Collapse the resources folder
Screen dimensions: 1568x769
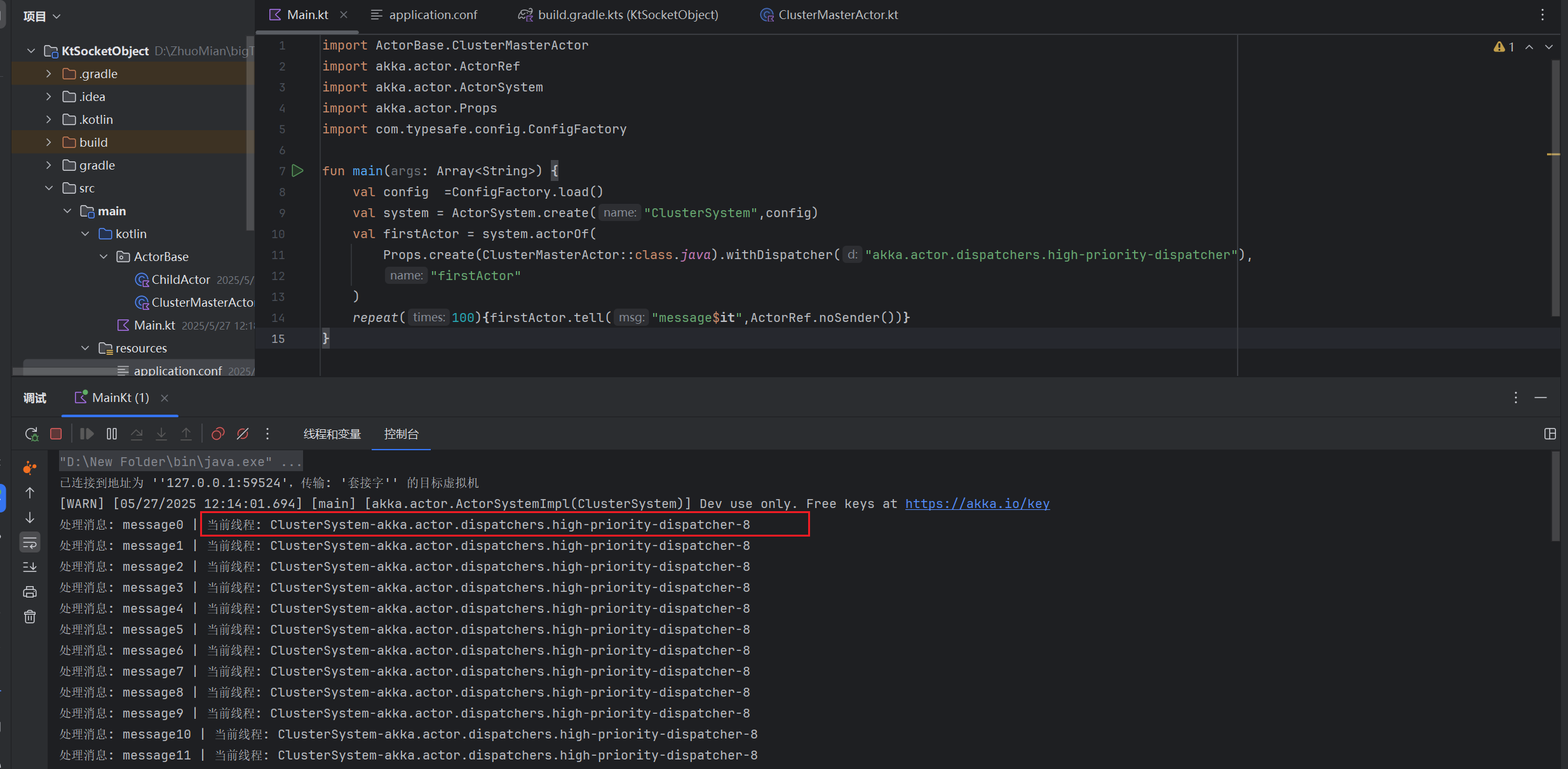(x=85, y=348)
